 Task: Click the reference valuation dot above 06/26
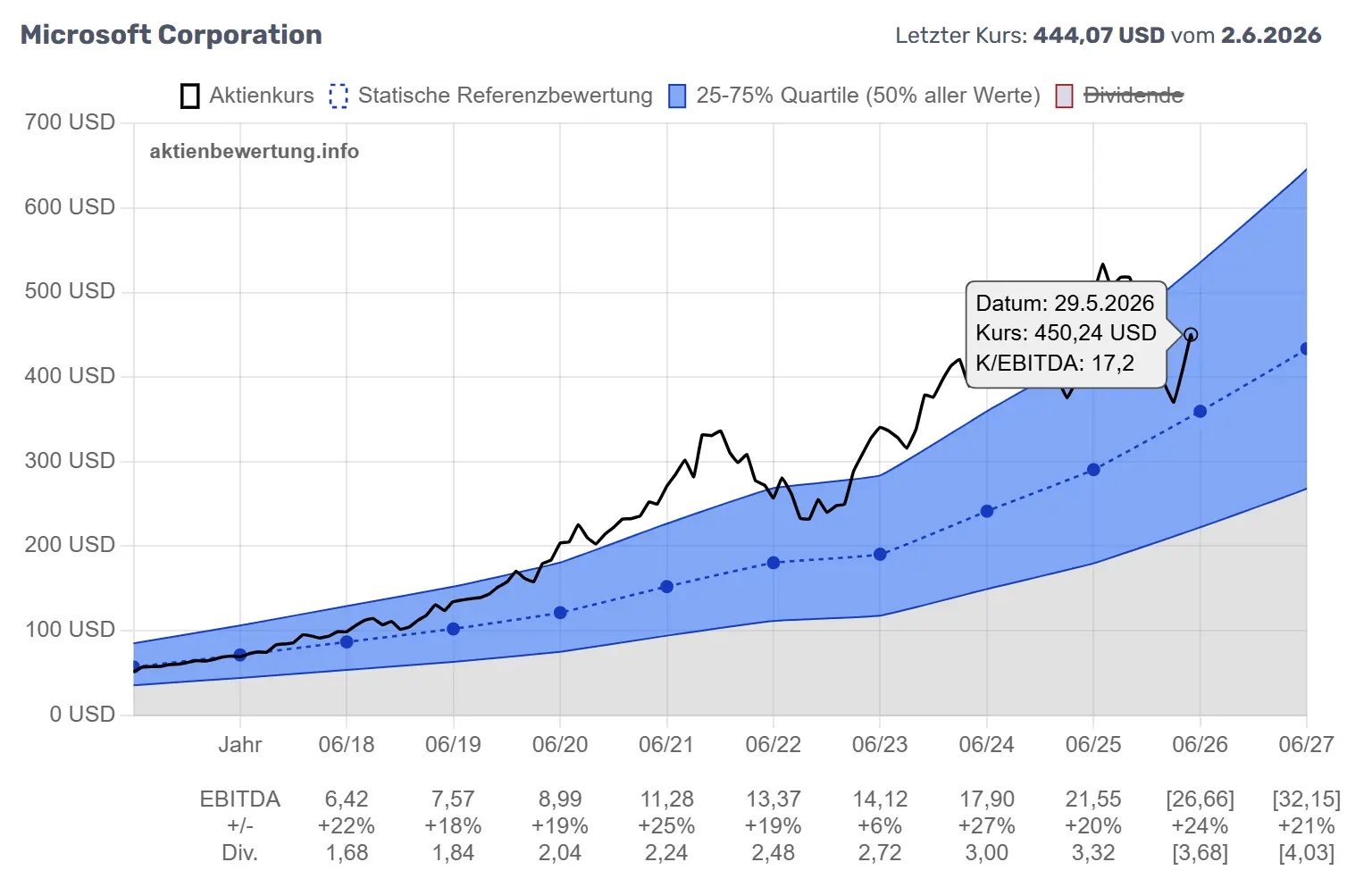pos(1200,412)
